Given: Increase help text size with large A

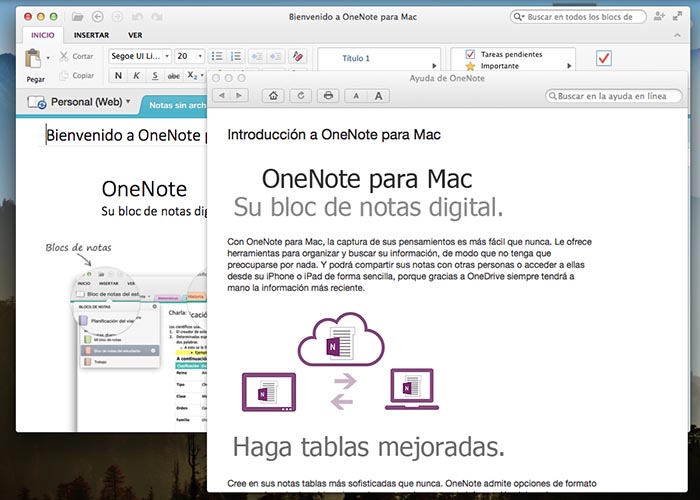Looking at the screenshot, I should click(x=379, y=96).
